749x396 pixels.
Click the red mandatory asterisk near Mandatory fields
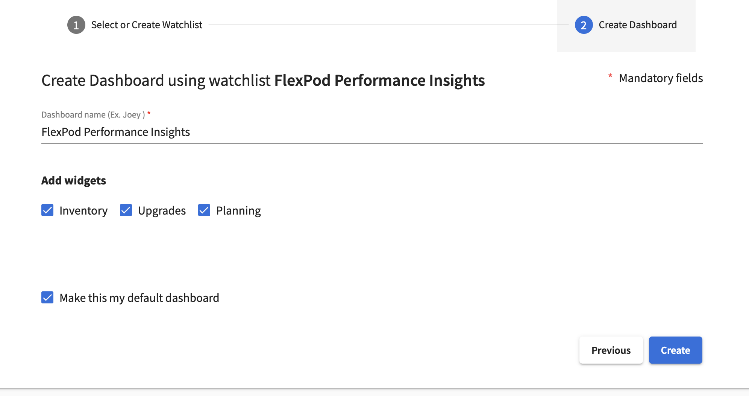tap(610, 76)
